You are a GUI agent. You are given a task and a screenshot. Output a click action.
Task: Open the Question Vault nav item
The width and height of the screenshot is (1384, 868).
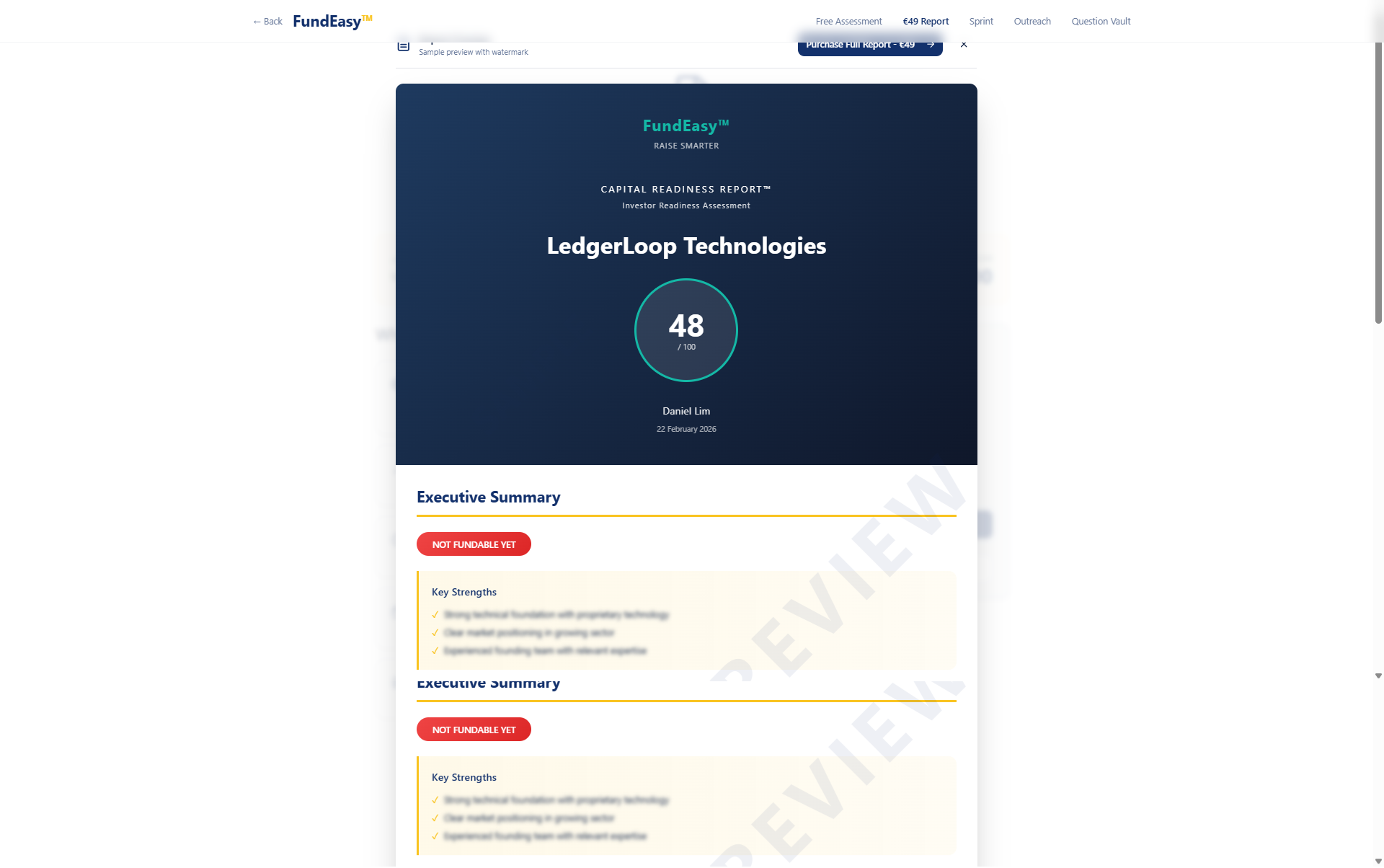pyautogui.click(x=1101, y=22)
